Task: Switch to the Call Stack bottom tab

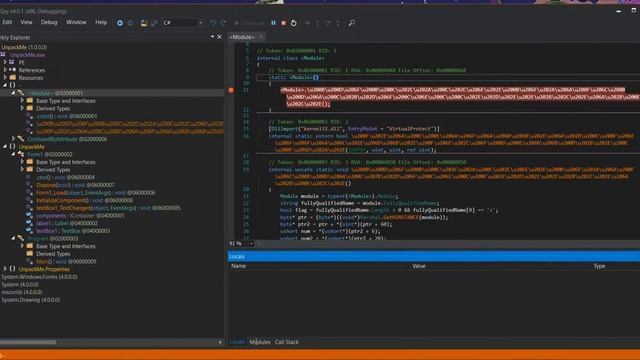Action: [x=287, y=342]
